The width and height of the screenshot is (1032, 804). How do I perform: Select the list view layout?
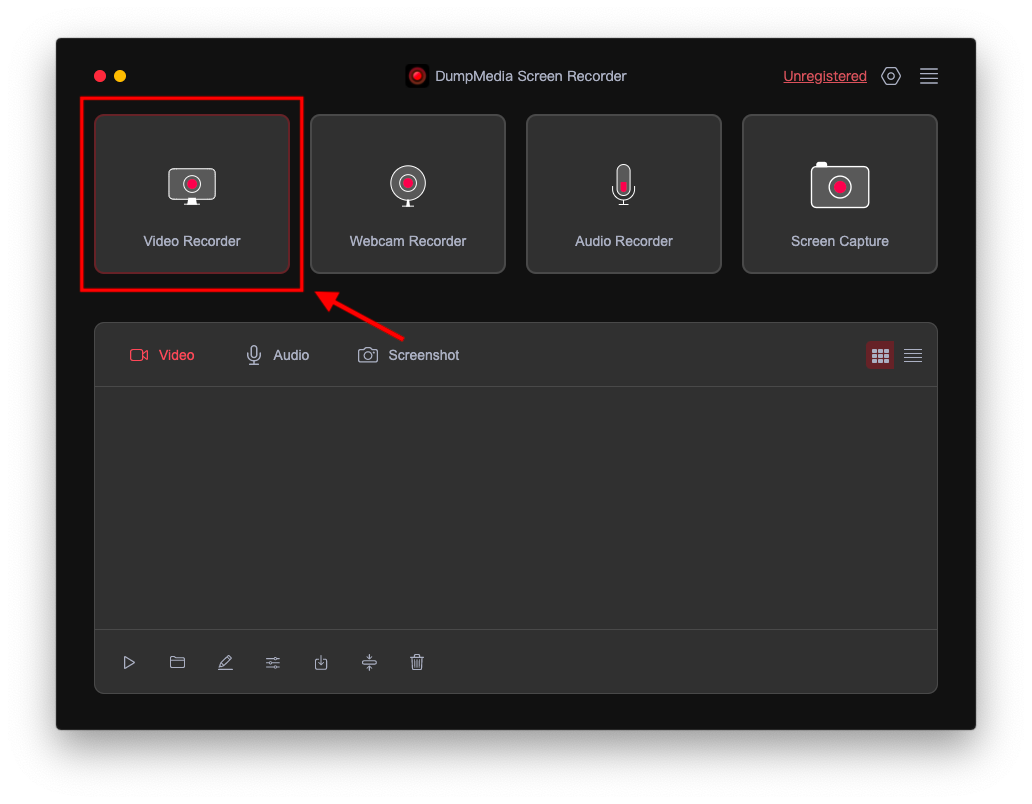913,355
